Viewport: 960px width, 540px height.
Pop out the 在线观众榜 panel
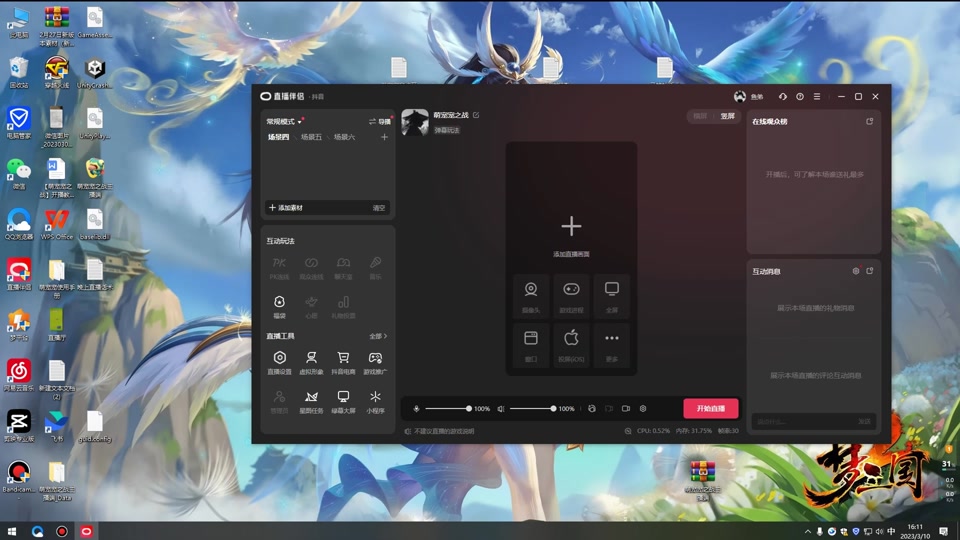tap(869, 121)
